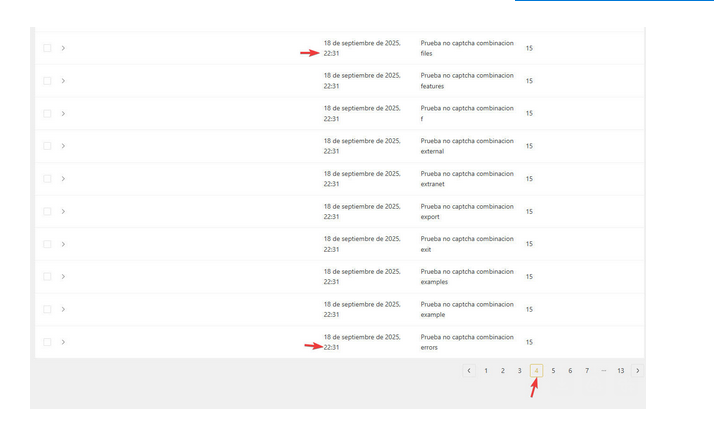Screen dimensions: 716x421
Task: Click the 15 link in the 'example' row
Action: 529,309
